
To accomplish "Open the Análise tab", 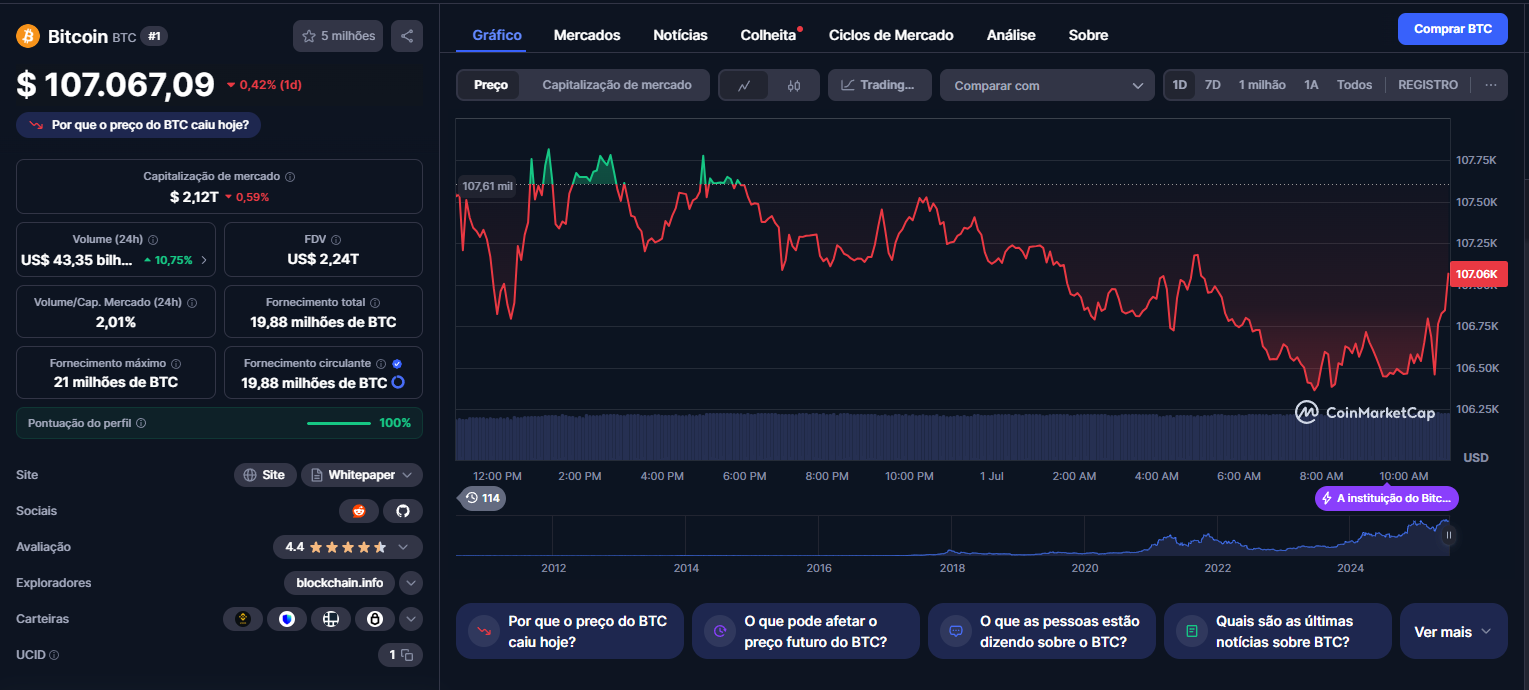I will [1011, 35].
